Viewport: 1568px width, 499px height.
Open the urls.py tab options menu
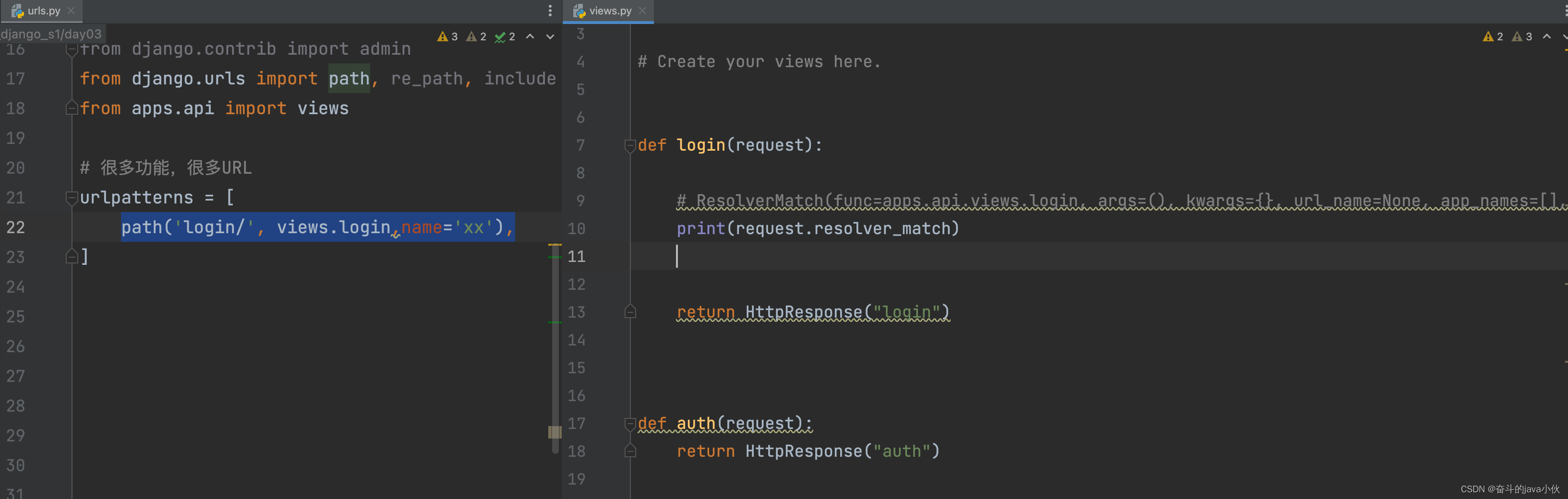tap(550, 11)
